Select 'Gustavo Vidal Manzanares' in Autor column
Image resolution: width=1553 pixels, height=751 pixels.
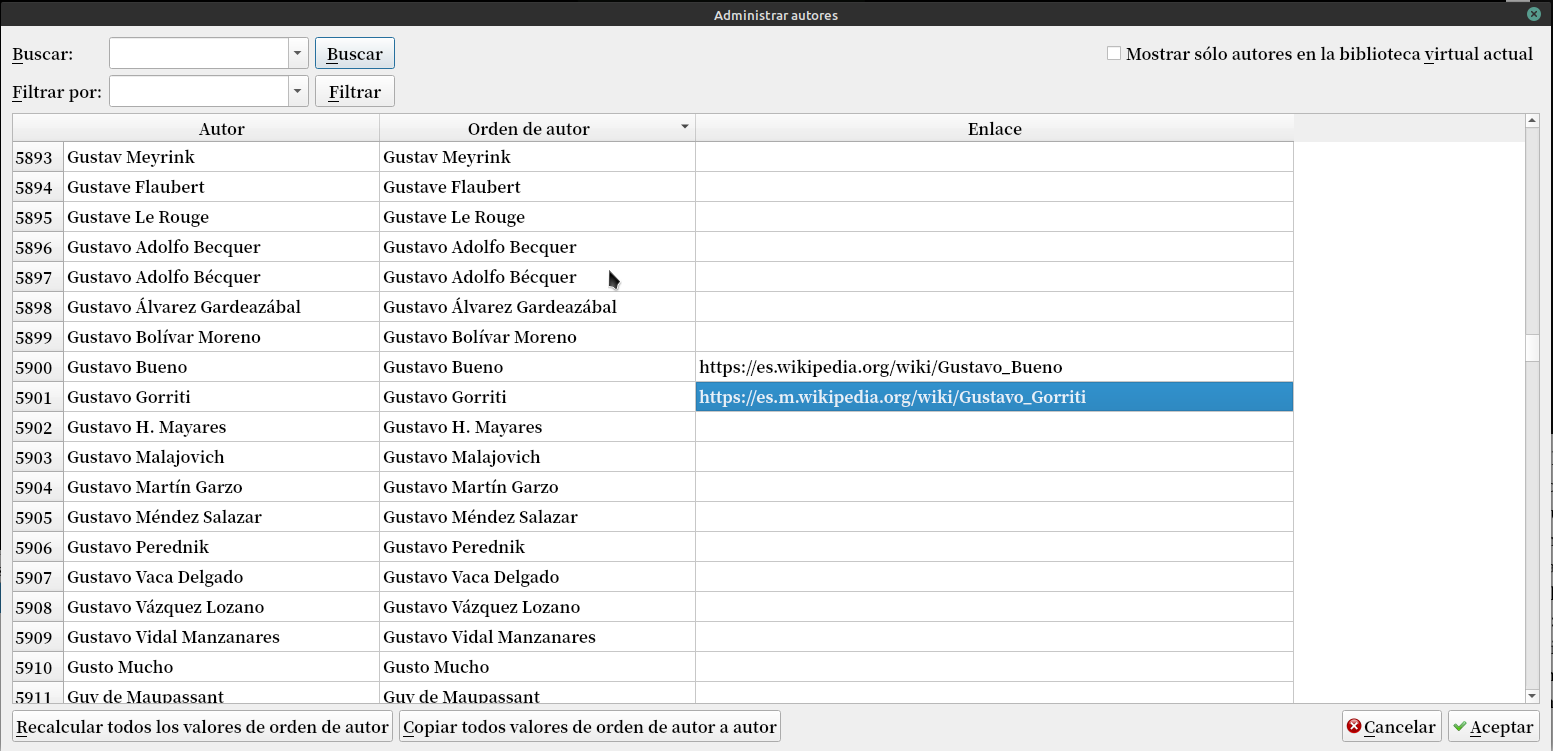[221, 637]
